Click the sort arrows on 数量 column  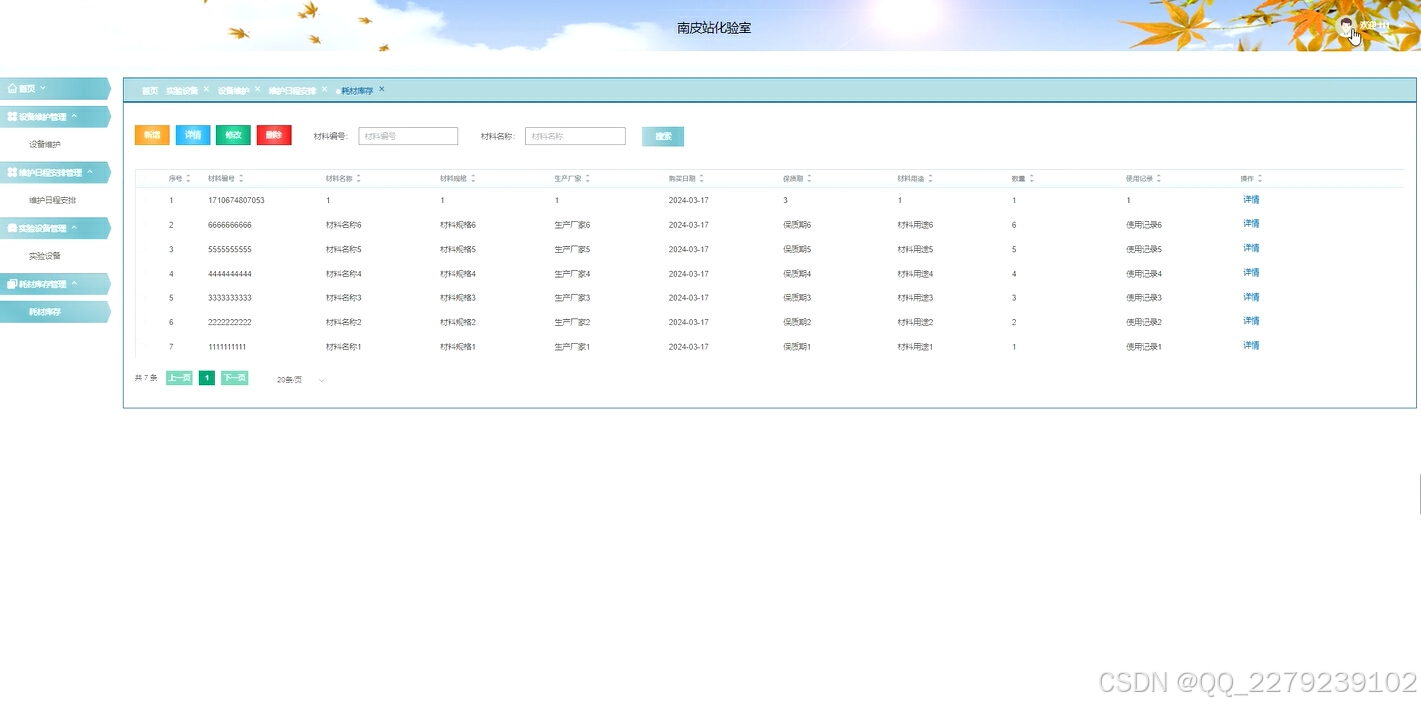(x=1031, y=177)
